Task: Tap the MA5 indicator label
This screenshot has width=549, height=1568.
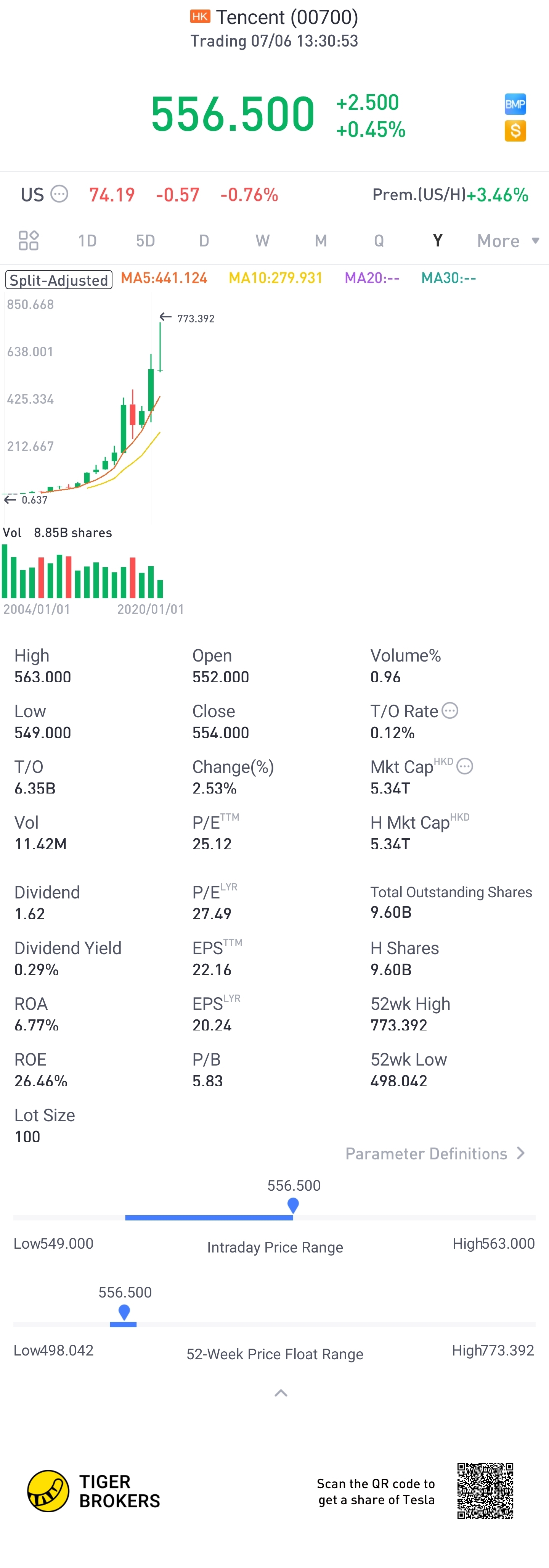Action: click(164, 278)
